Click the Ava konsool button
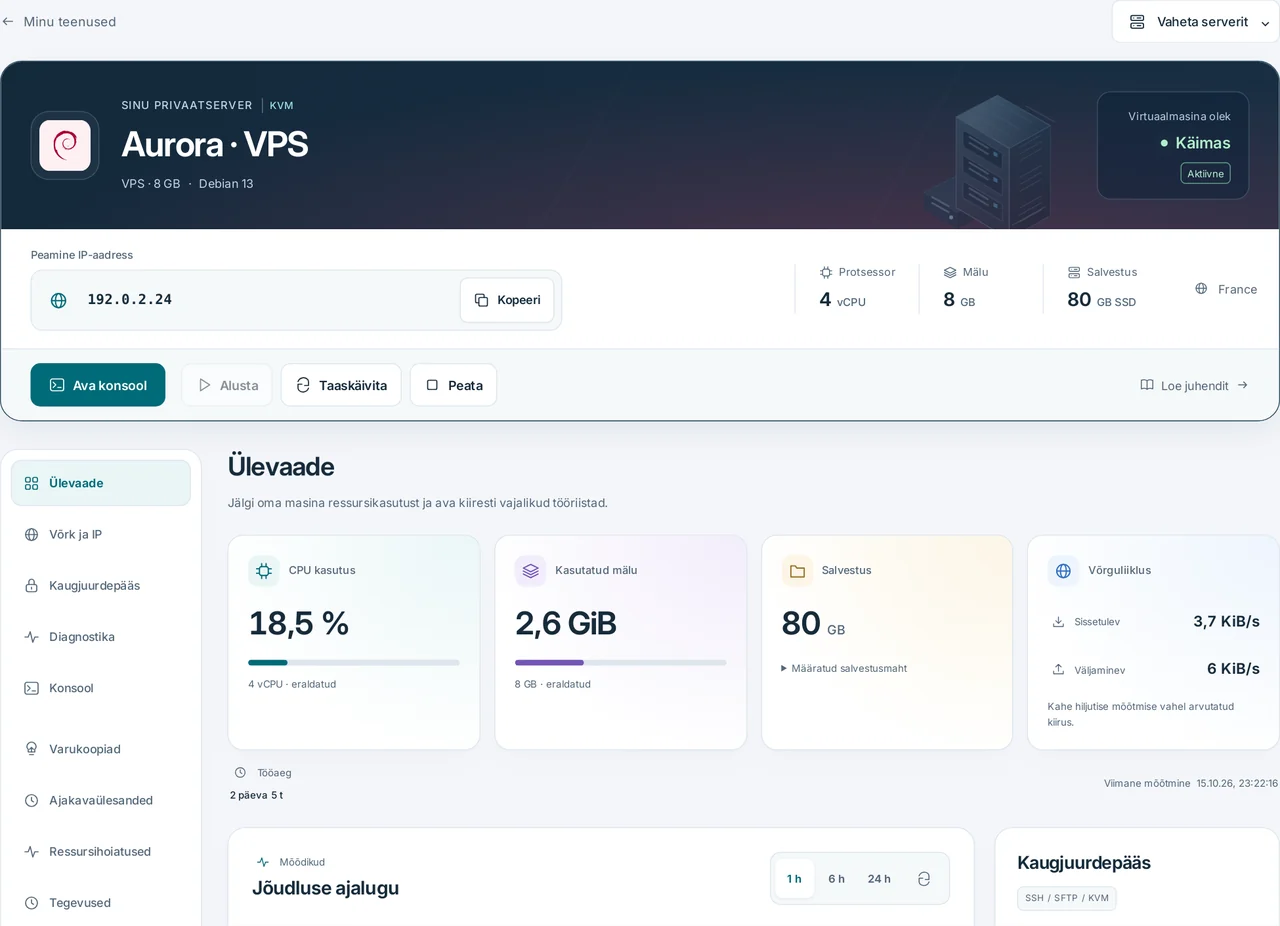 coord(98,385)
